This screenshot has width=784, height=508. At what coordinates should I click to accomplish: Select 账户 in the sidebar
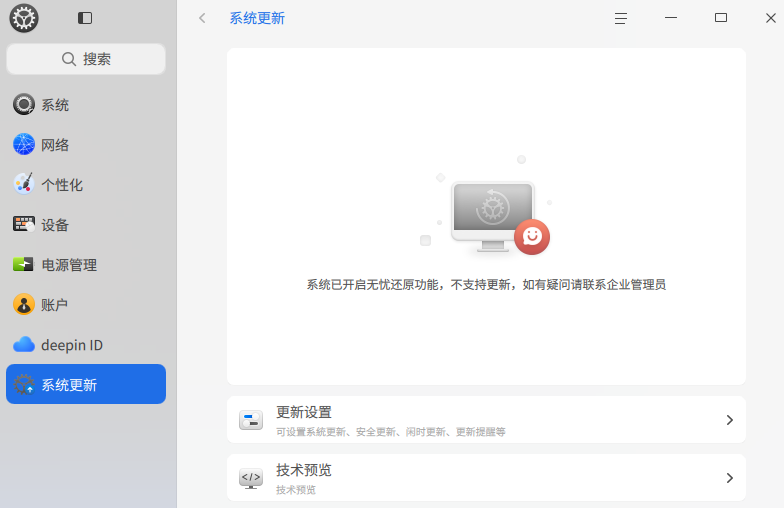tap(86, 304)
